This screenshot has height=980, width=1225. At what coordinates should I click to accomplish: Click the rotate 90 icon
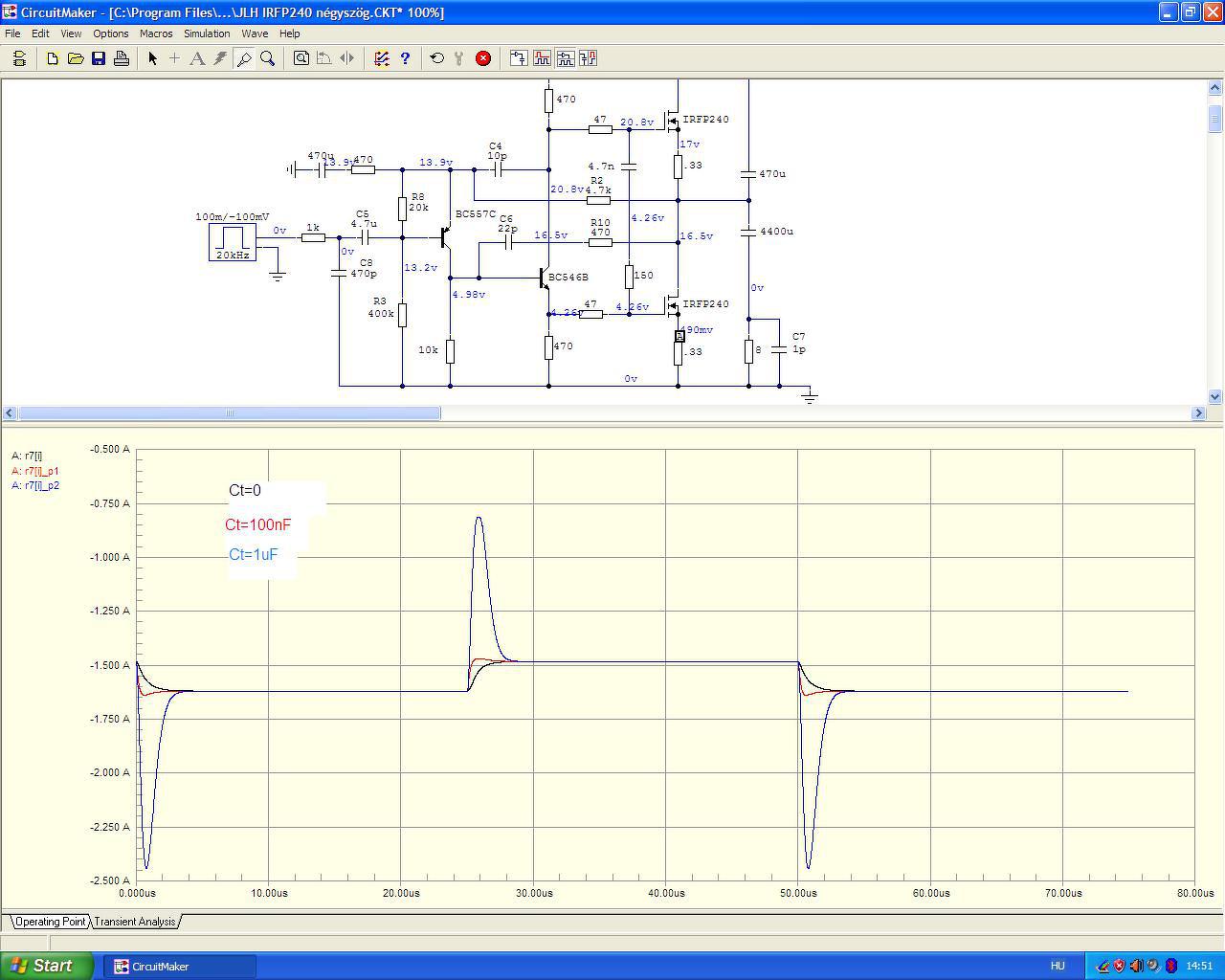[324, 58]
